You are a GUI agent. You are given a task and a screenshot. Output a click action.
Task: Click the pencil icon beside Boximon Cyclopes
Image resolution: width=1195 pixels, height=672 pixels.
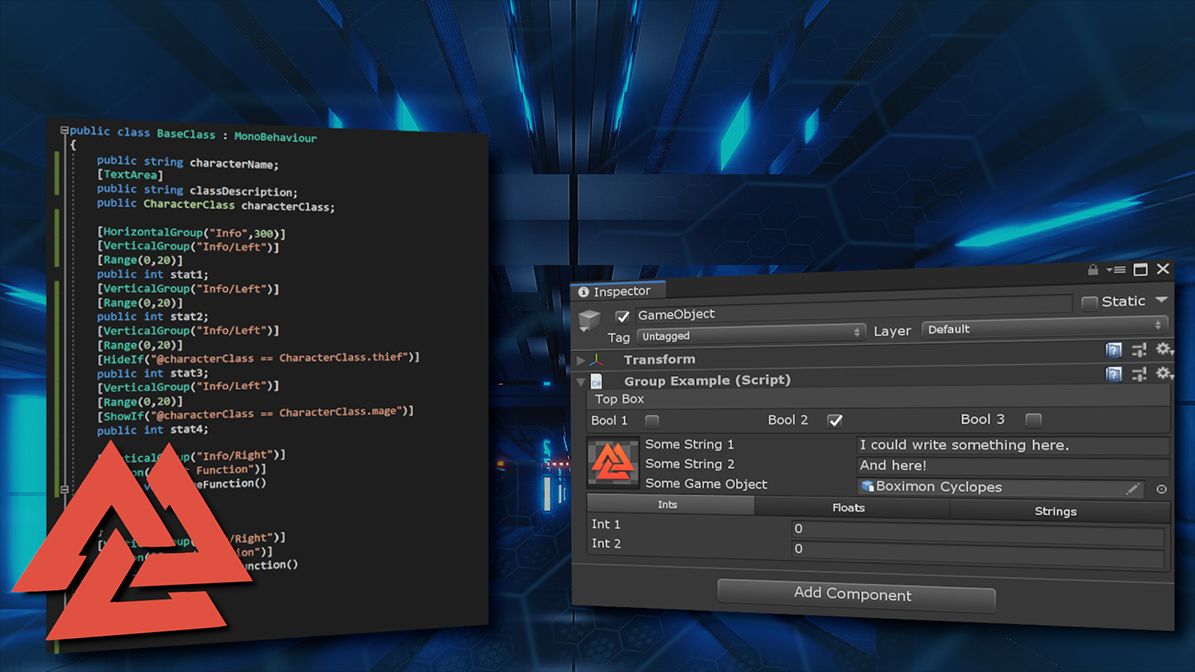[x=1133, y=489]
